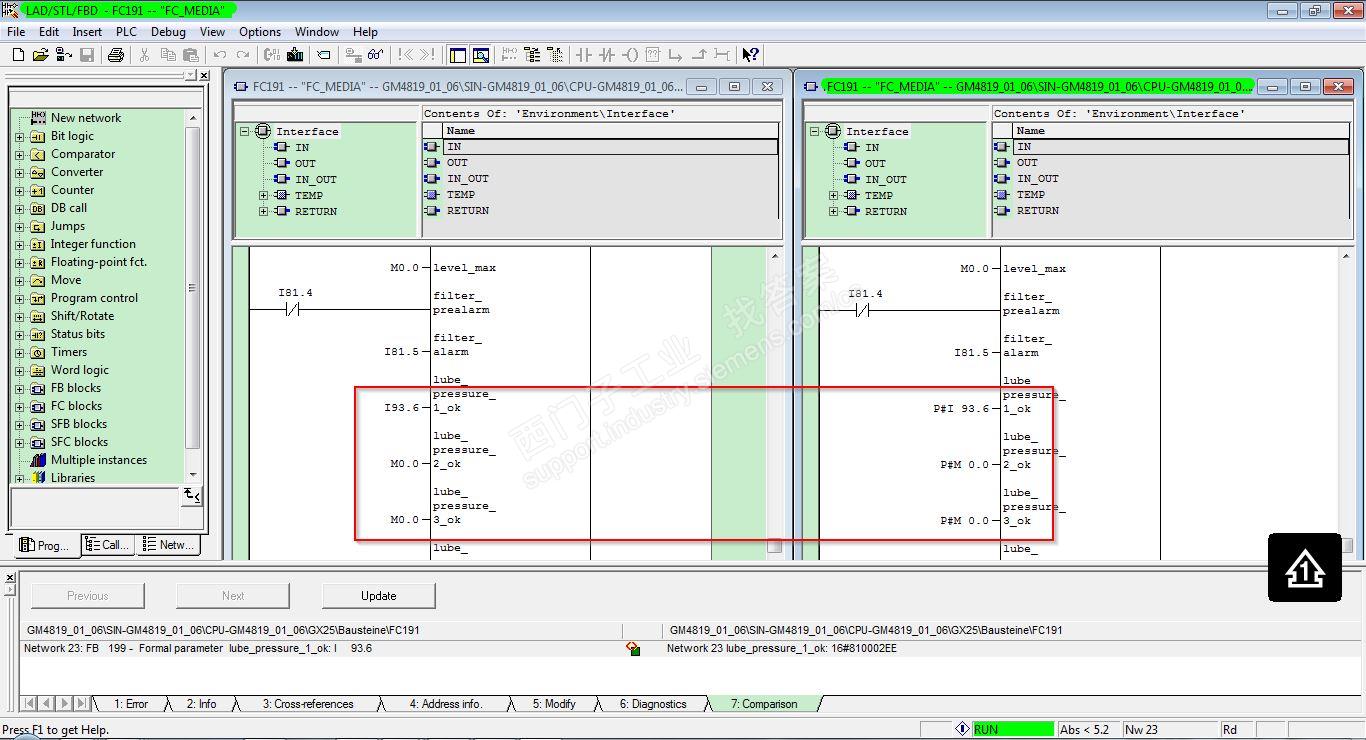Image resolution: width=1366 pixels, height=740 pixels.
Task: Click the Undo arrow icon
Action: 219,55
